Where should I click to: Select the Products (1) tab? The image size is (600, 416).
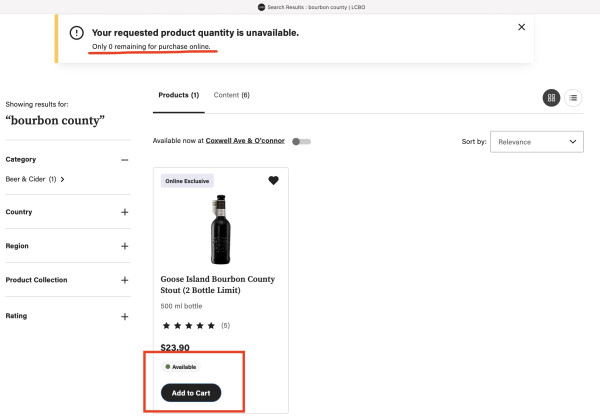pos(179,95)
